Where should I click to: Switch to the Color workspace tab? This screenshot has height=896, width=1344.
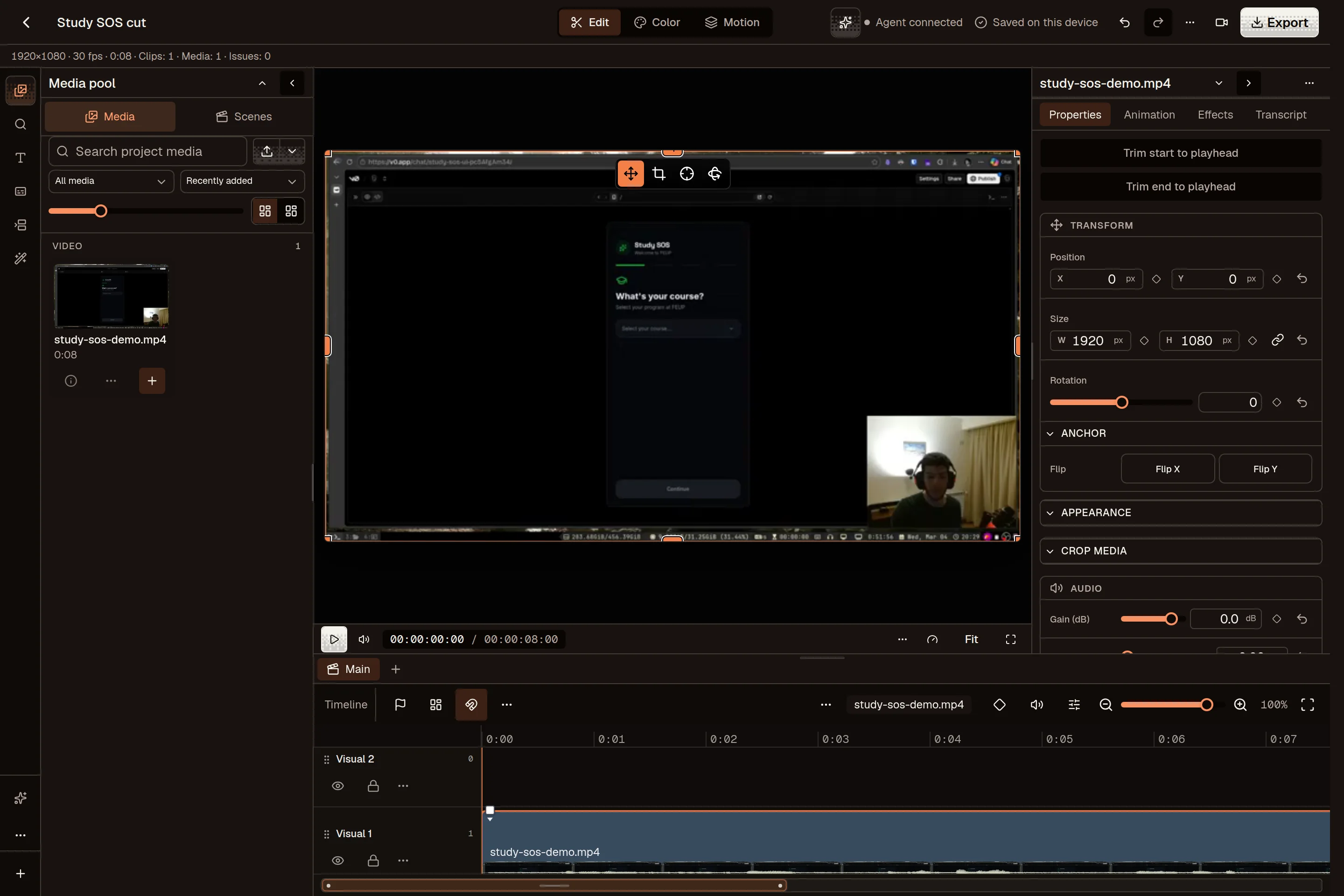(x=657, y=22)
